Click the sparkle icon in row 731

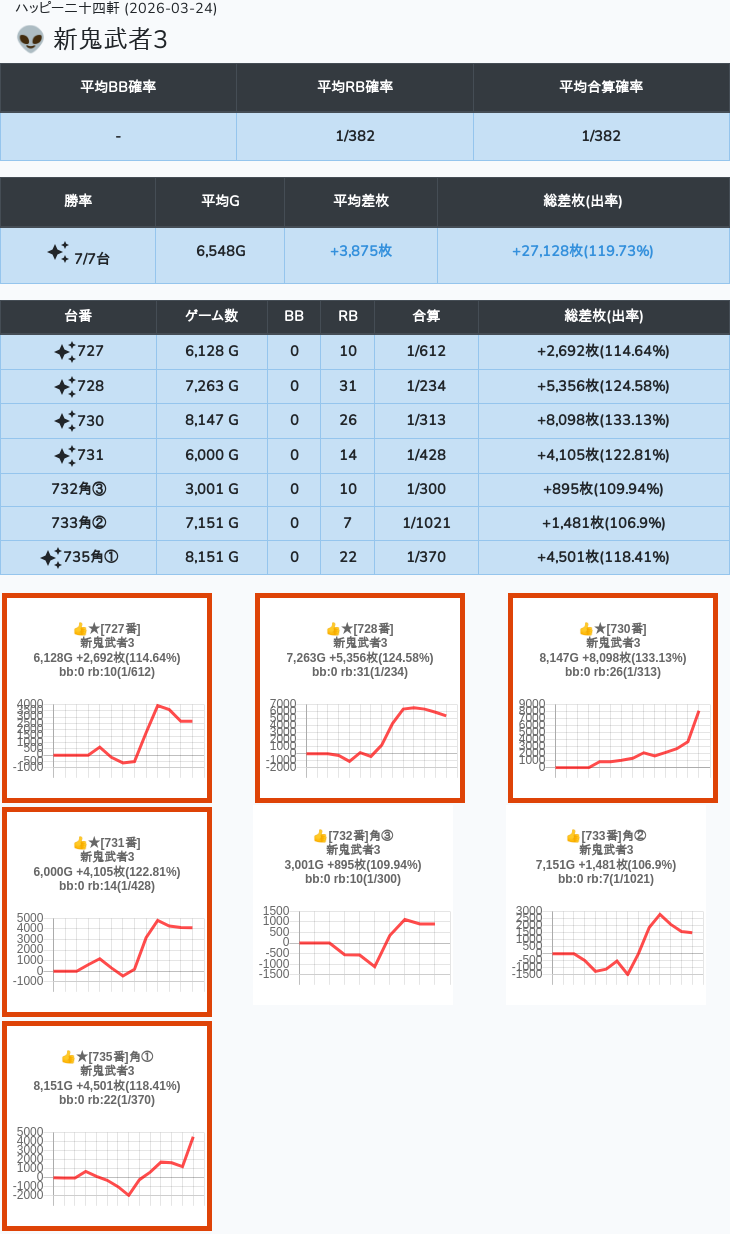pos(65,456)
